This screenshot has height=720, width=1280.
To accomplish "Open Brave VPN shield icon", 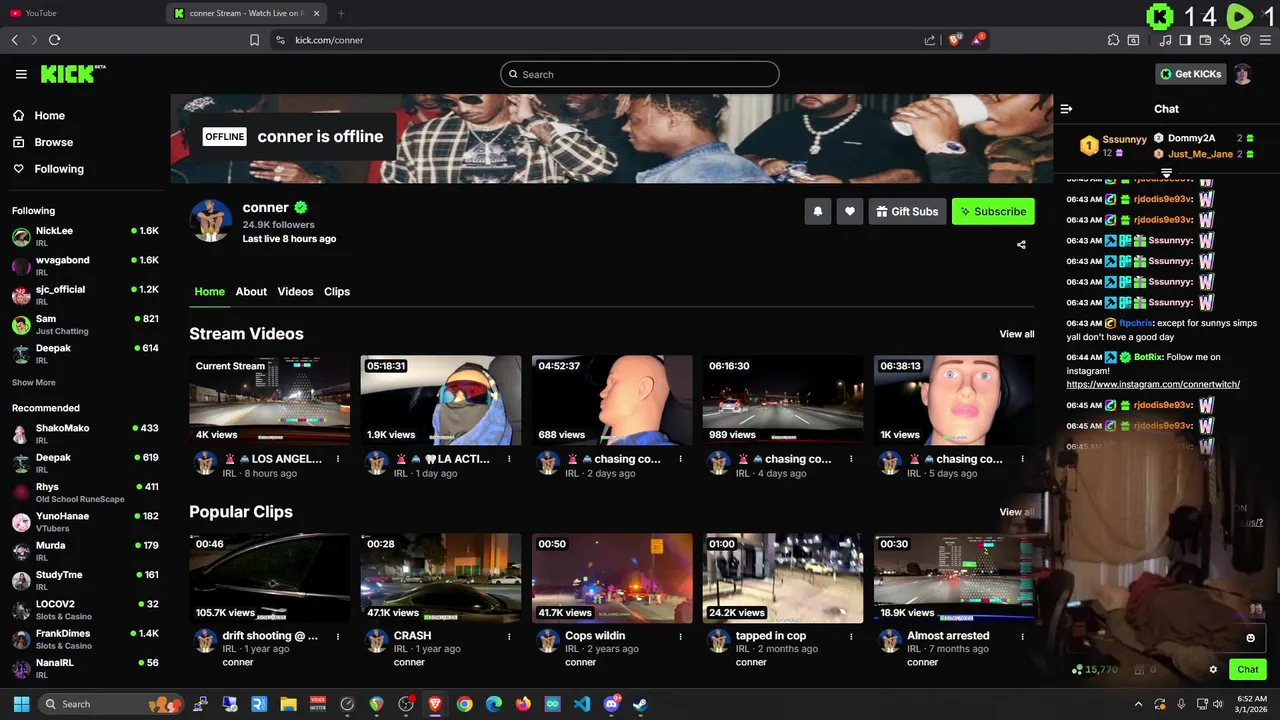I will [x=1245, y=40].
